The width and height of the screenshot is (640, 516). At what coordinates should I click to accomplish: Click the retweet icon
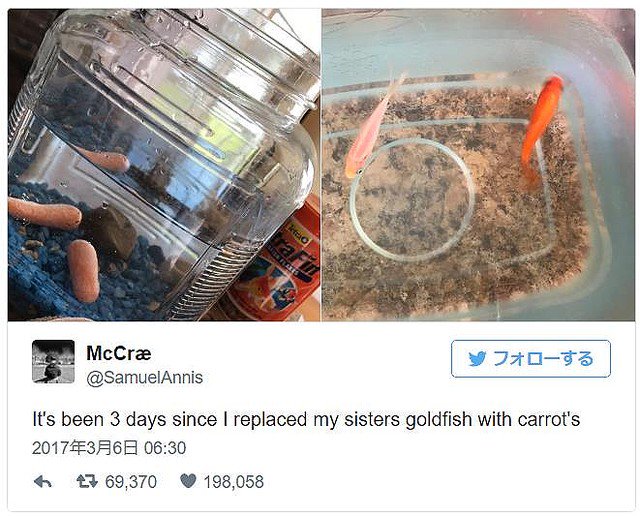tap(87, 482)
